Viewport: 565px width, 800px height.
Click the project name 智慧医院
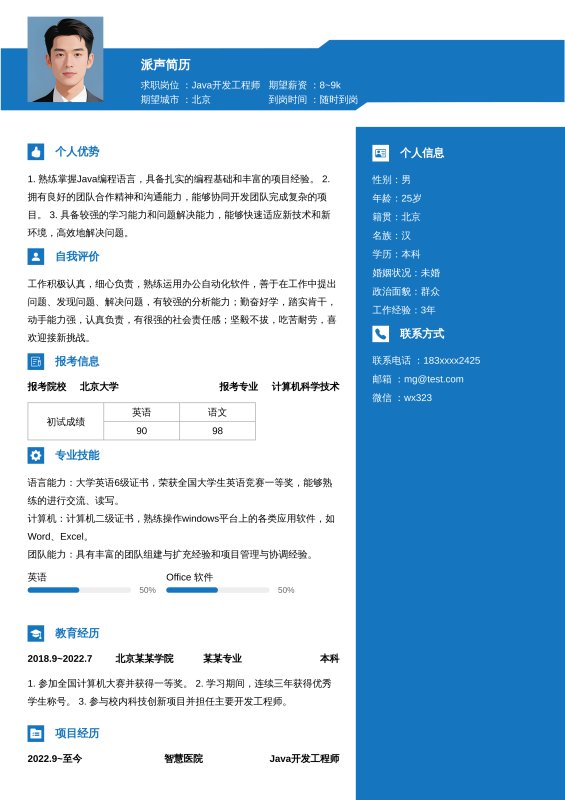183,759
